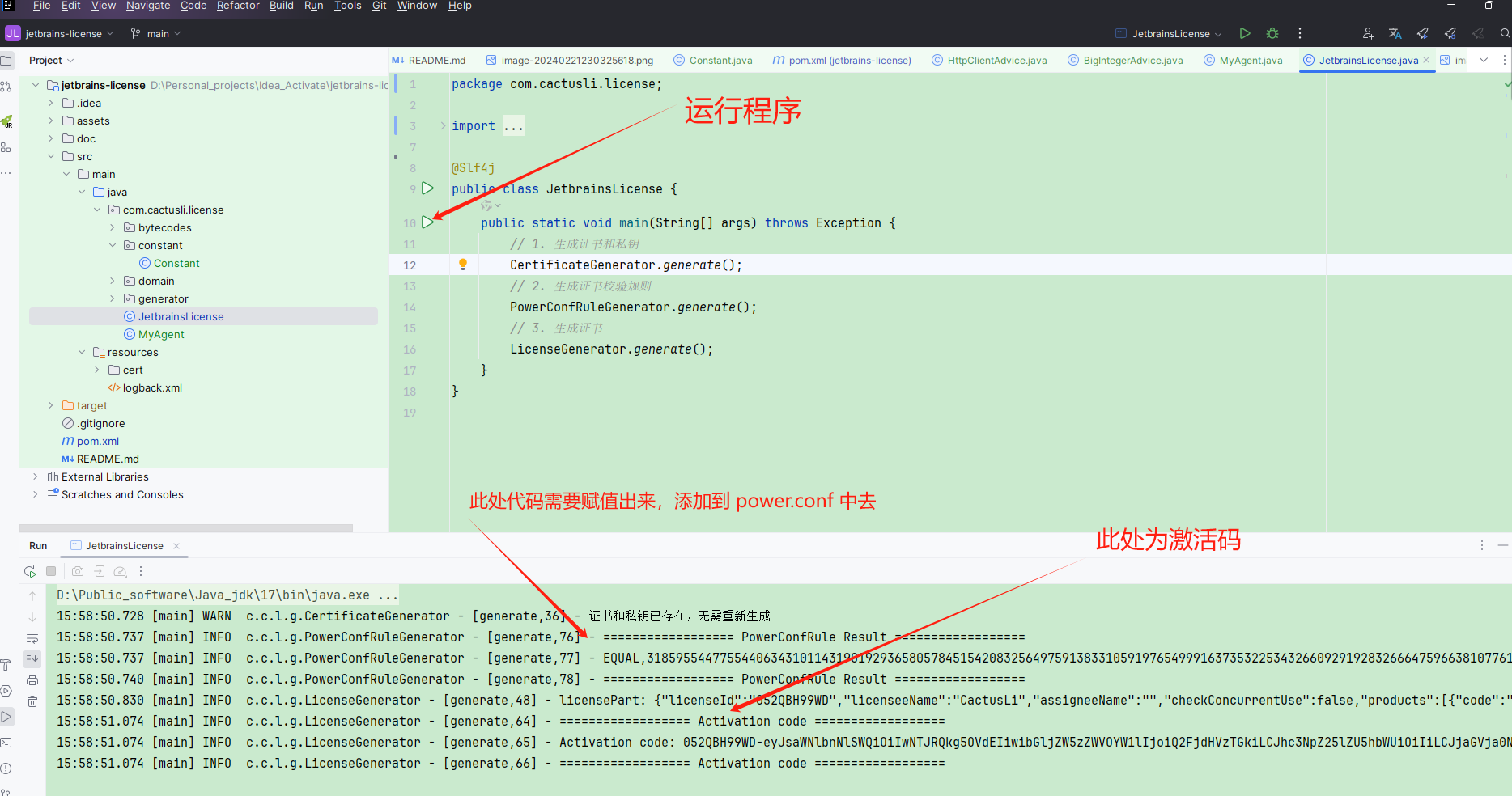Collapse the src folder in the project tree
Screen dimensions: 1512x796
51,156
